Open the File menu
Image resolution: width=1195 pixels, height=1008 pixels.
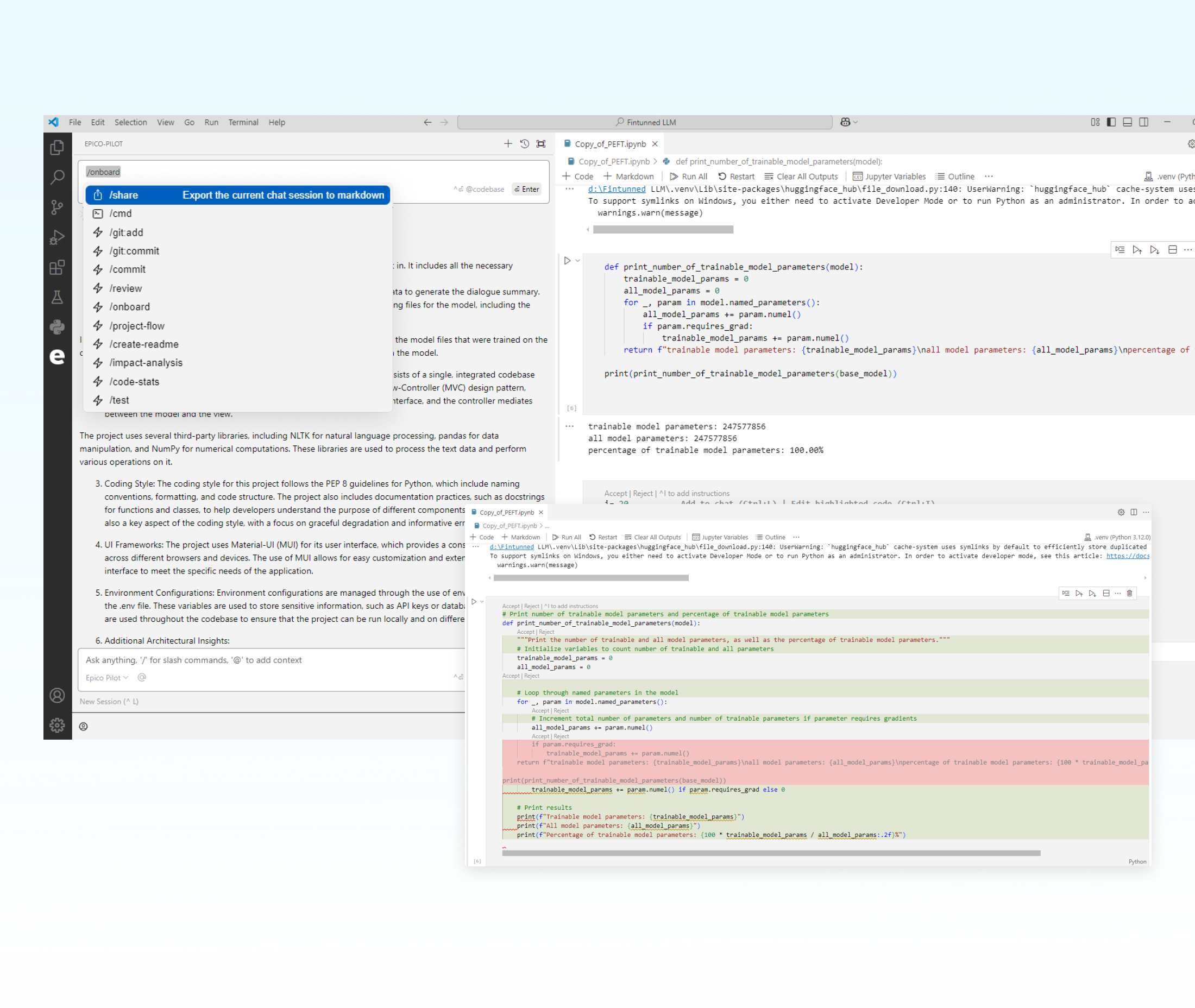pyautogui.click(x=75, y=122)
